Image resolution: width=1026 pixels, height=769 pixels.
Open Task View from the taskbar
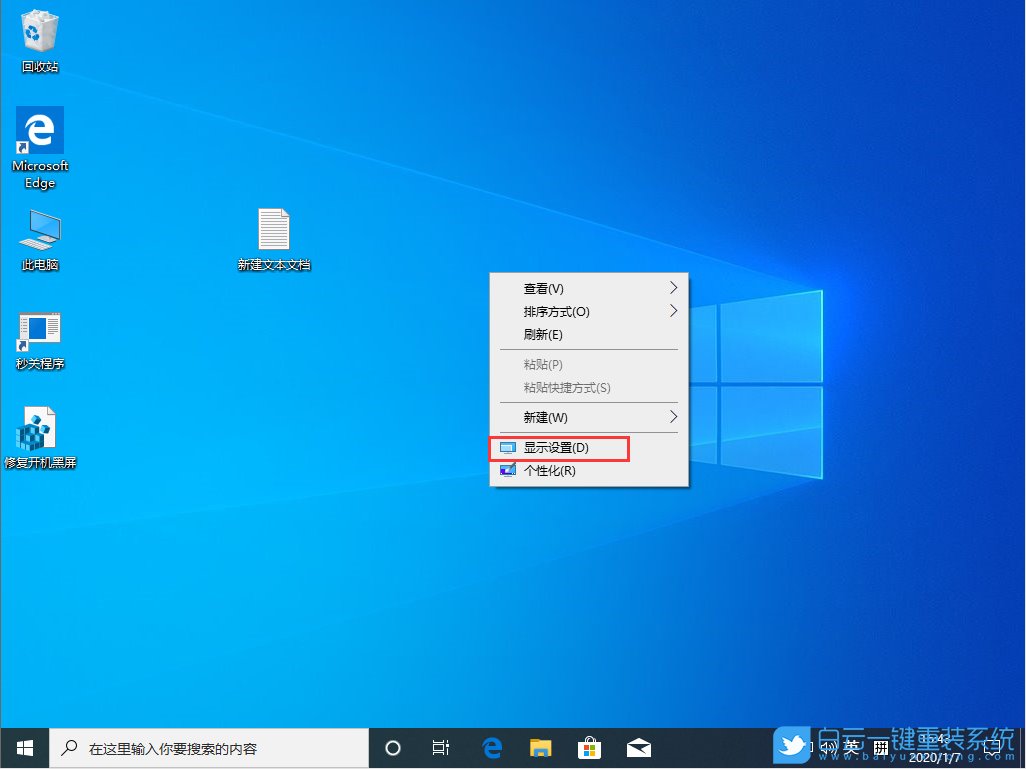[440, 747]
